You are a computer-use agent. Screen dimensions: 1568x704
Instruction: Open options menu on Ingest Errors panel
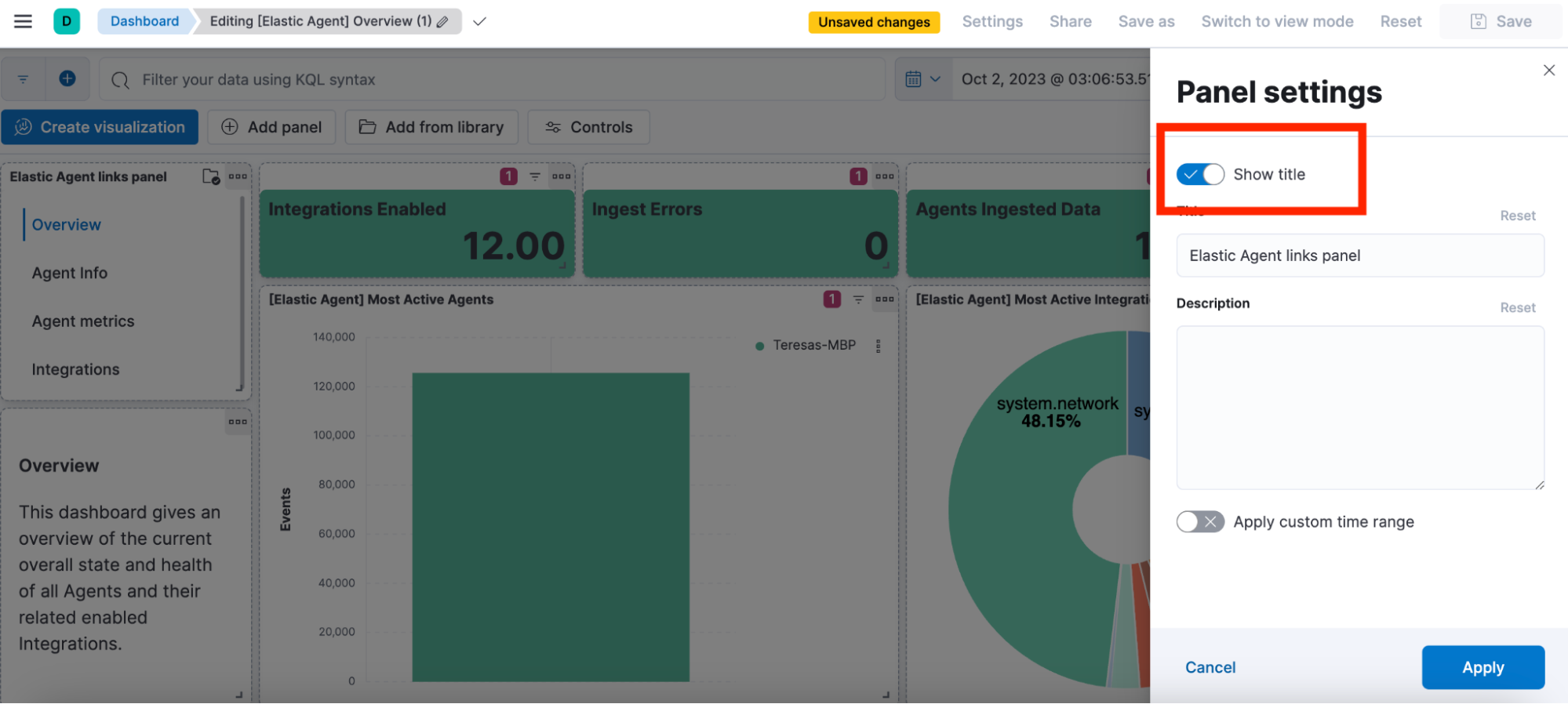885,176
